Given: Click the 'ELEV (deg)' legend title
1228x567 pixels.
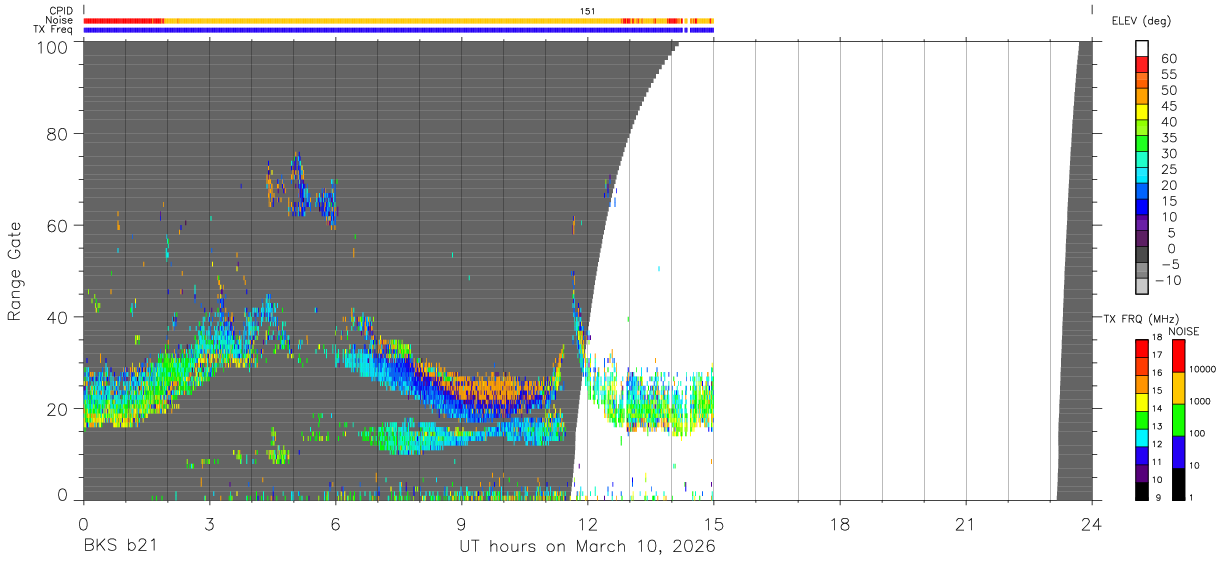Looking at the screenshot, I should point(1141,20).
